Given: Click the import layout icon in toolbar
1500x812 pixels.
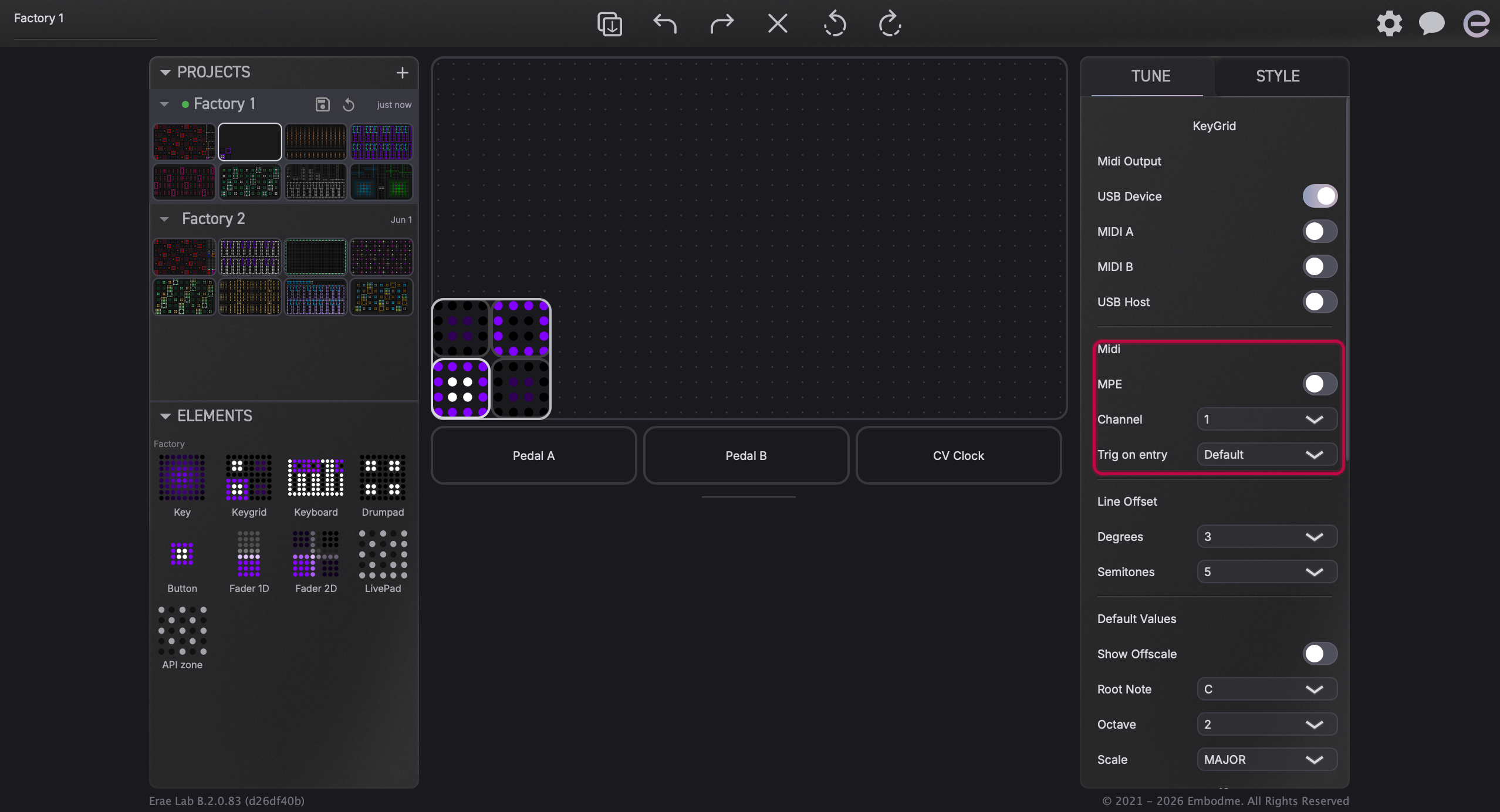Looking at the screenshot, I should [x=610, y=24].
